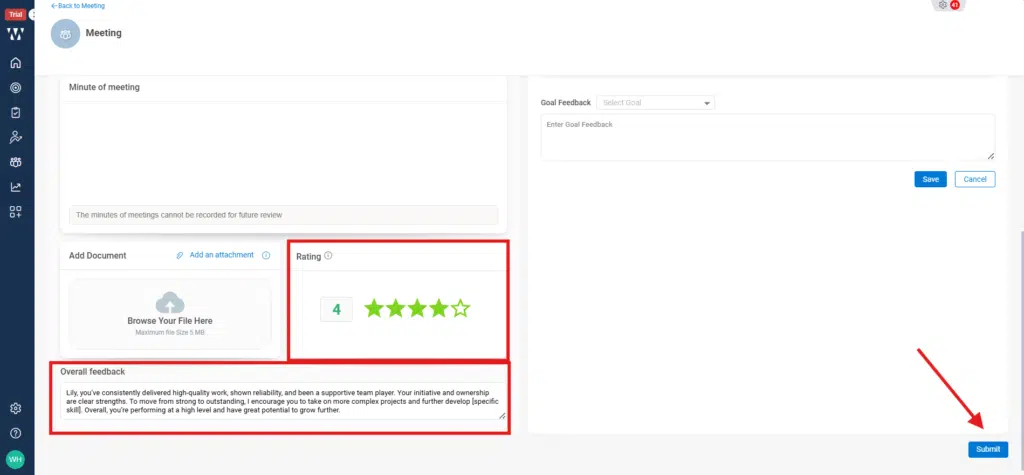Open the Home icon in sidebar
The image size is (1024, 475).
(15, 63)
